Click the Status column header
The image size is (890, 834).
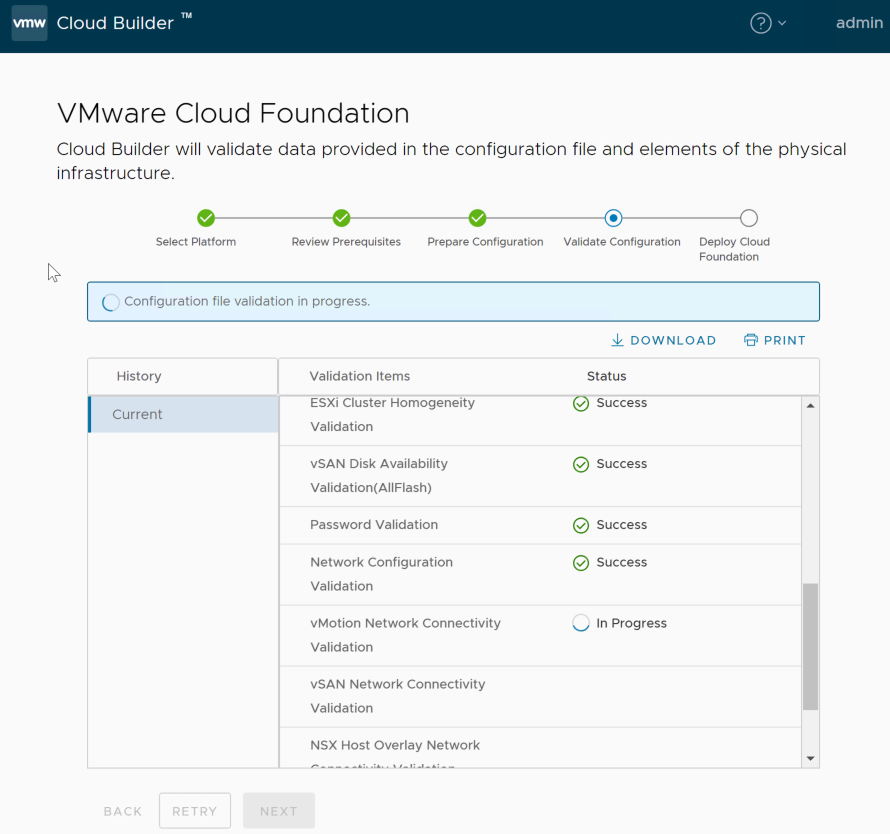tap(606, 376)
